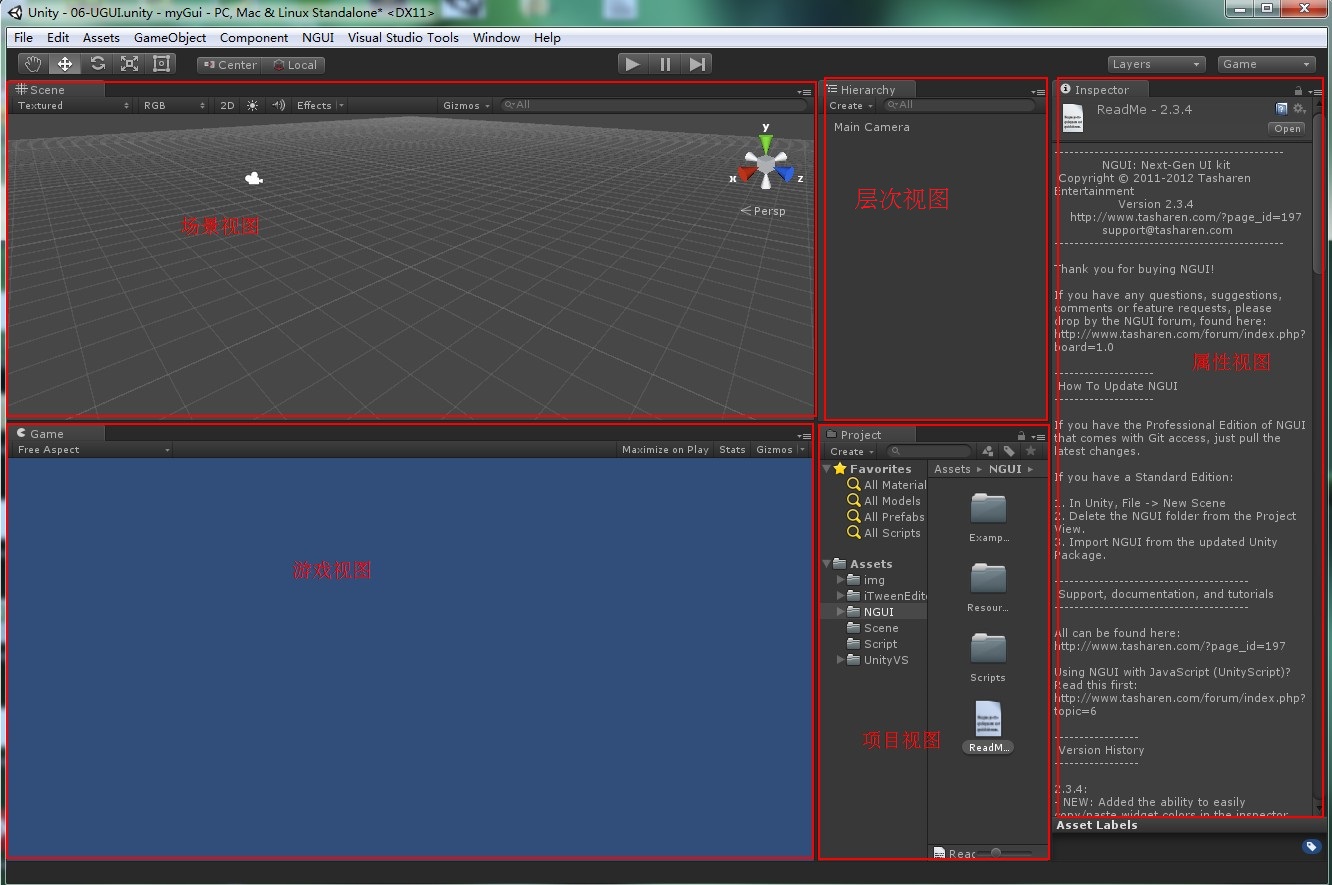Select the Hand tool in toolbar
This screenshot has height=885, width=1332.
coord(33,64)
